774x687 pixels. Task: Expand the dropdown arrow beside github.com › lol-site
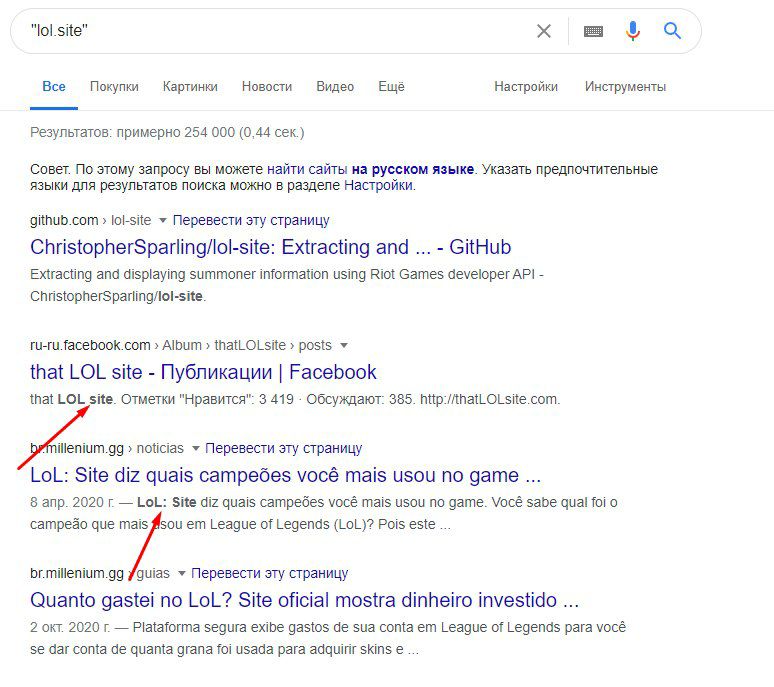(x=162, y=220)
